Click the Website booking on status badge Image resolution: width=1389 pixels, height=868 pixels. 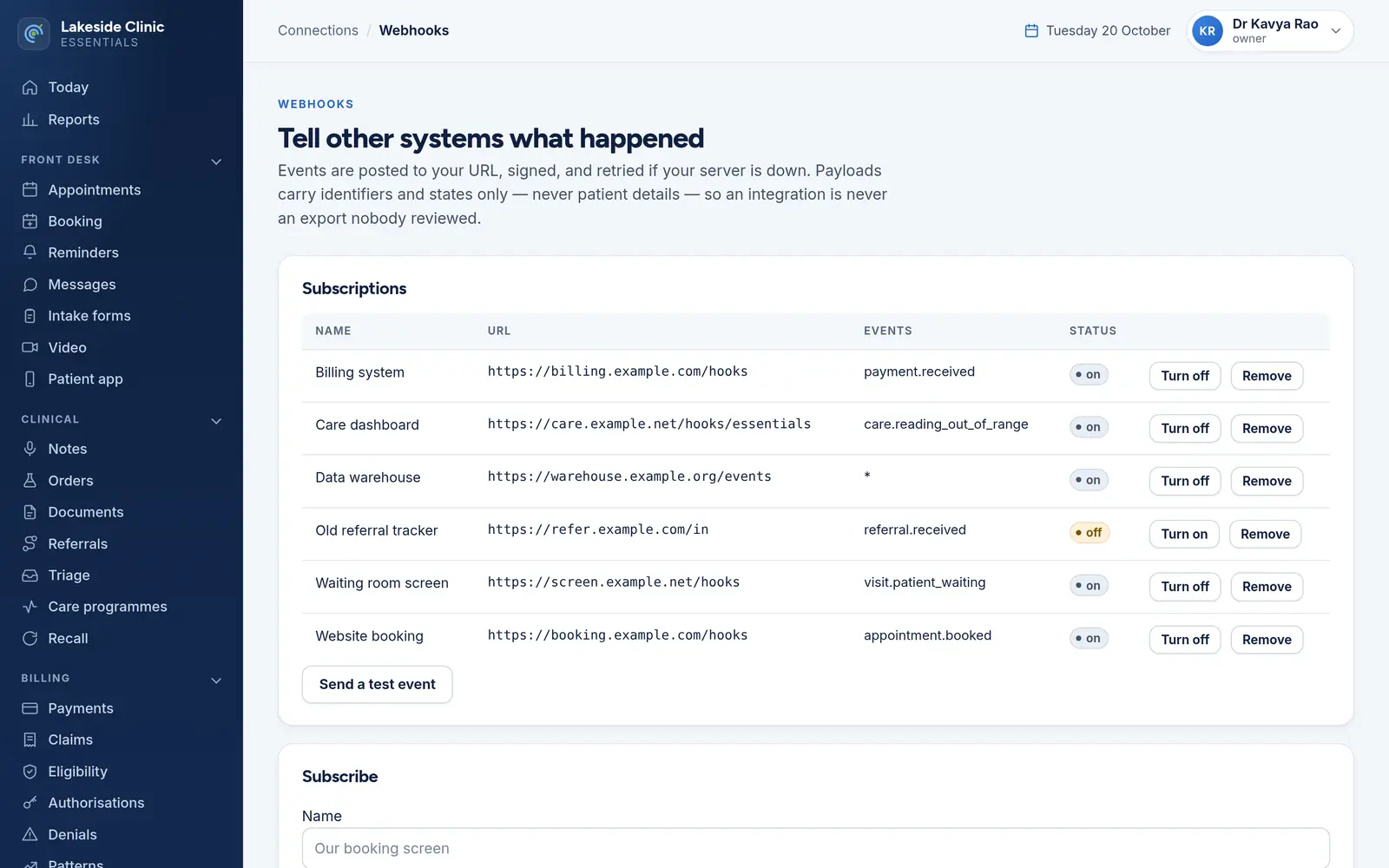[1089, 638]
